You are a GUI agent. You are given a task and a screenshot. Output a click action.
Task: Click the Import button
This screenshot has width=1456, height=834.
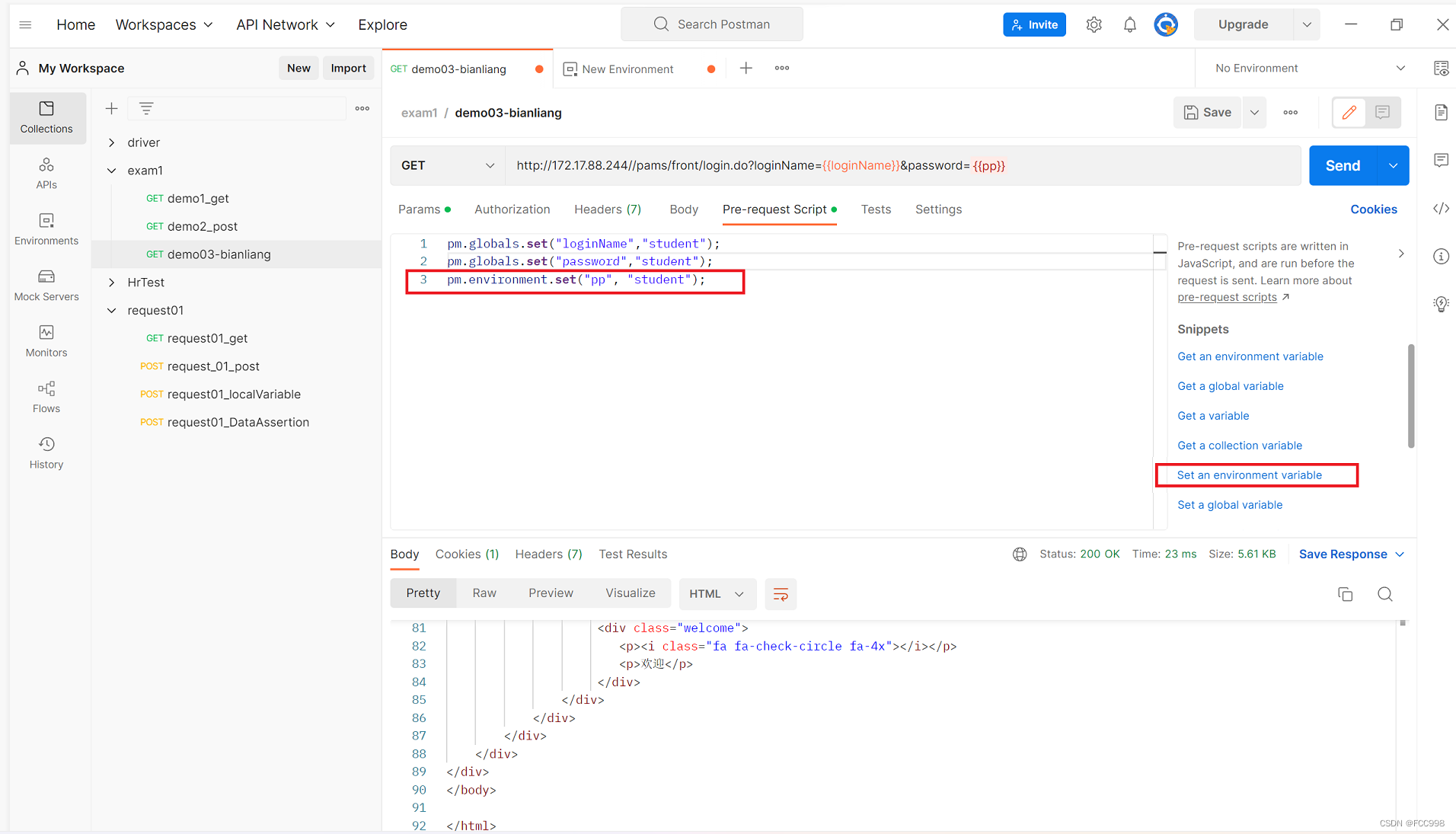pyautogui.click(x=348, y=68)
